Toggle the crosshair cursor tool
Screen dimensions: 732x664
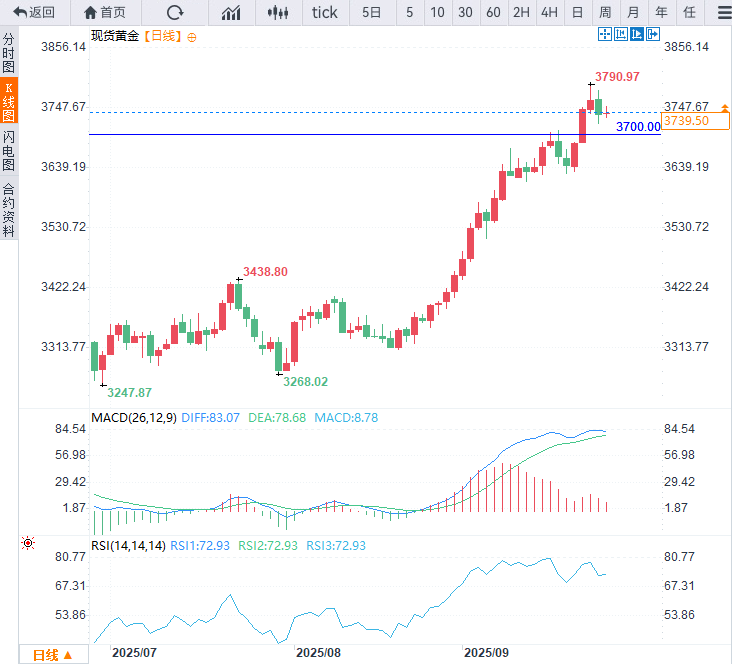605,34
